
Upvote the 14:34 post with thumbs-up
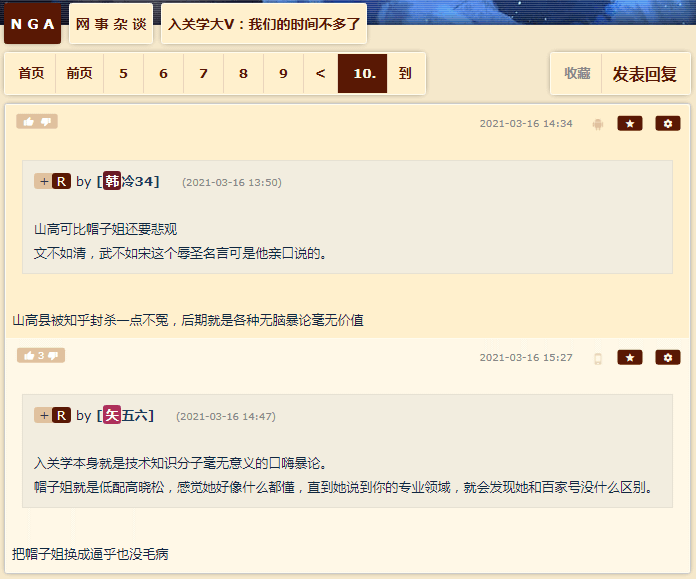(28, 122)
